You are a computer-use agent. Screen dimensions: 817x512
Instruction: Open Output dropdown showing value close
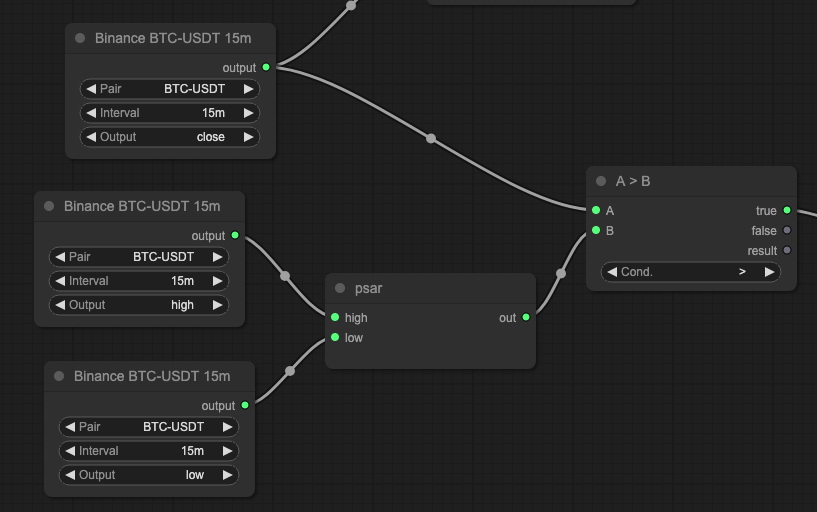click(x=170, y=137)
